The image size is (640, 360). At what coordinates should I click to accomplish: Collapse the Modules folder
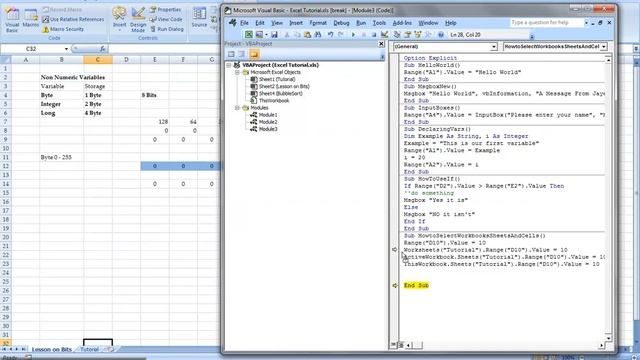click(x=237, y=108)
